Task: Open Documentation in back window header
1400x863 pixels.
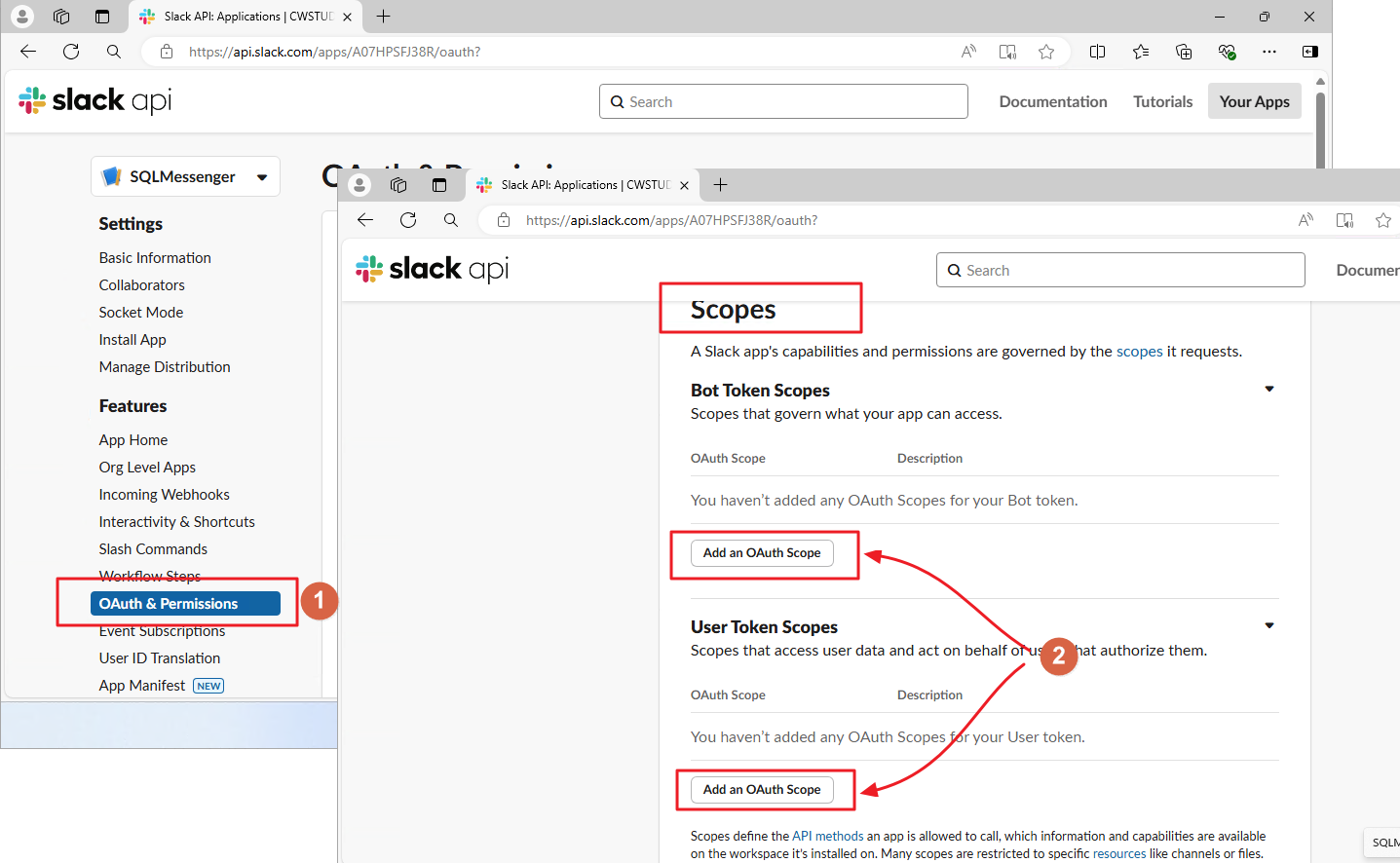Action: click(x=1053, y=101)
